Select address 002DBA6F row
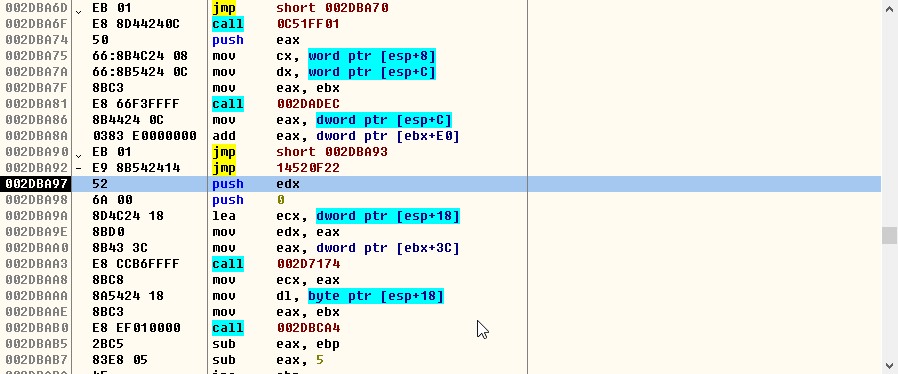 click(x=37, y=24)
